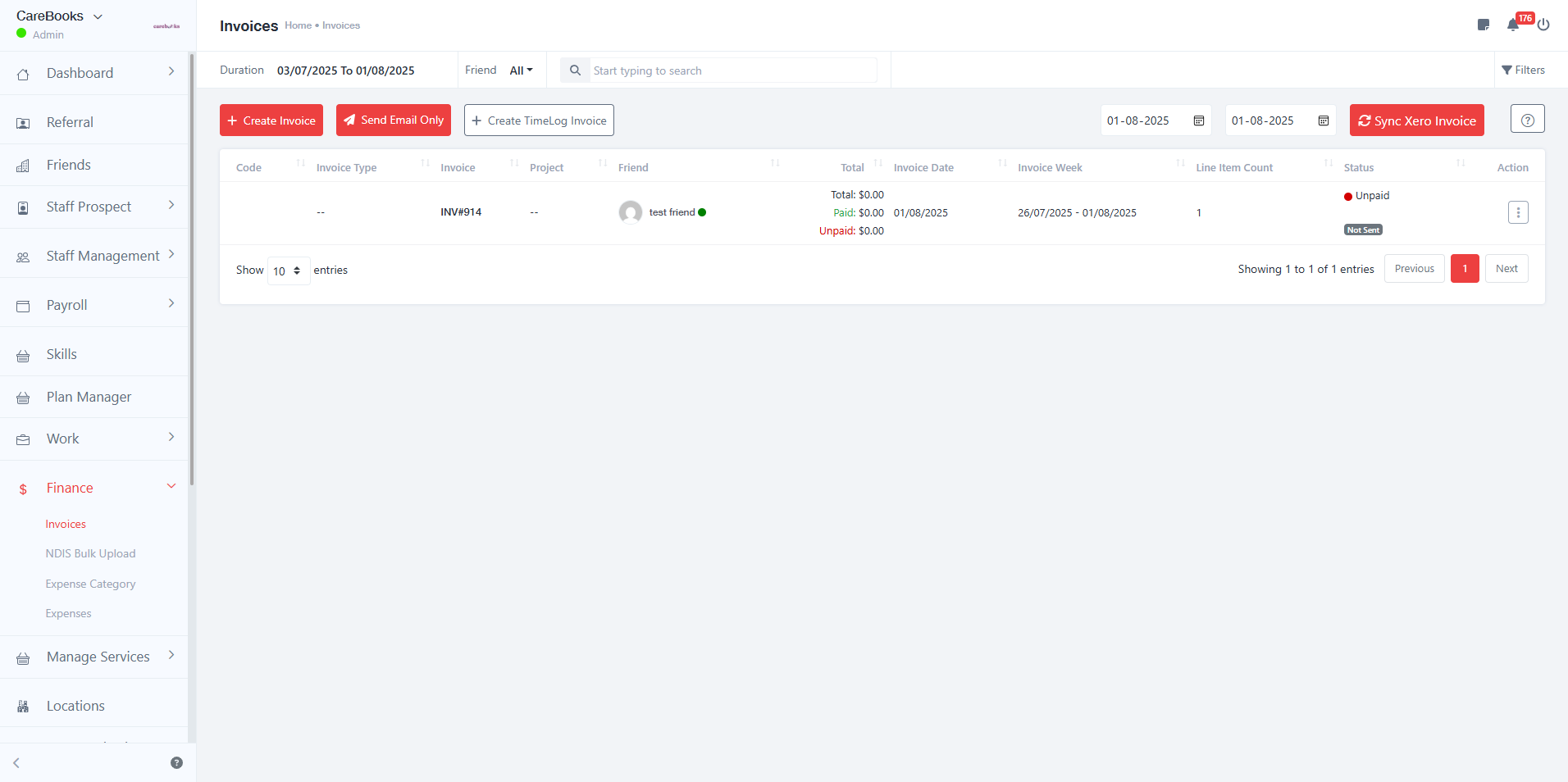Open three-dot action menu for INV#914
The width and height of the screenshot is (1568, 782).
tap(1518, 212)
